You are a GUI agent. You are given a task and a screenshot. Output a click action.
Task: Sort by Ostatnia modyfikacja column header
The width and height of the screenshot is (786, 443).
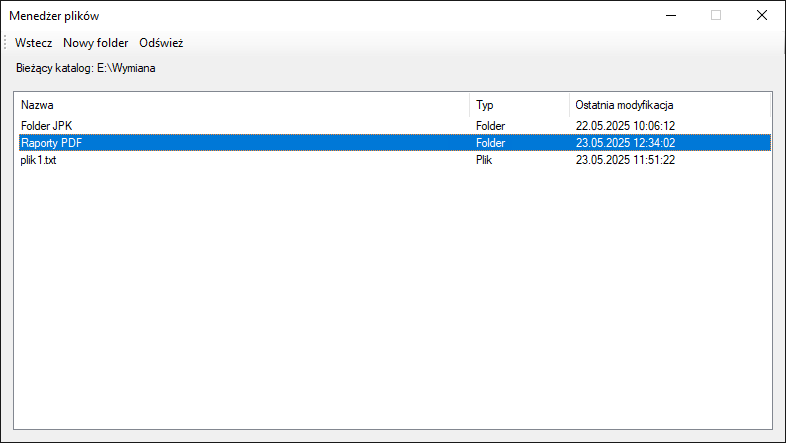[670, 105]
